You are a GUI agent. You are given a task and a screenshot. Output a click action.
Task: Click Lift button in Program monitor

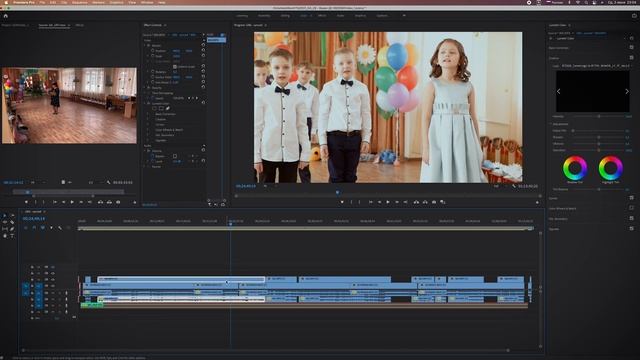416,202
